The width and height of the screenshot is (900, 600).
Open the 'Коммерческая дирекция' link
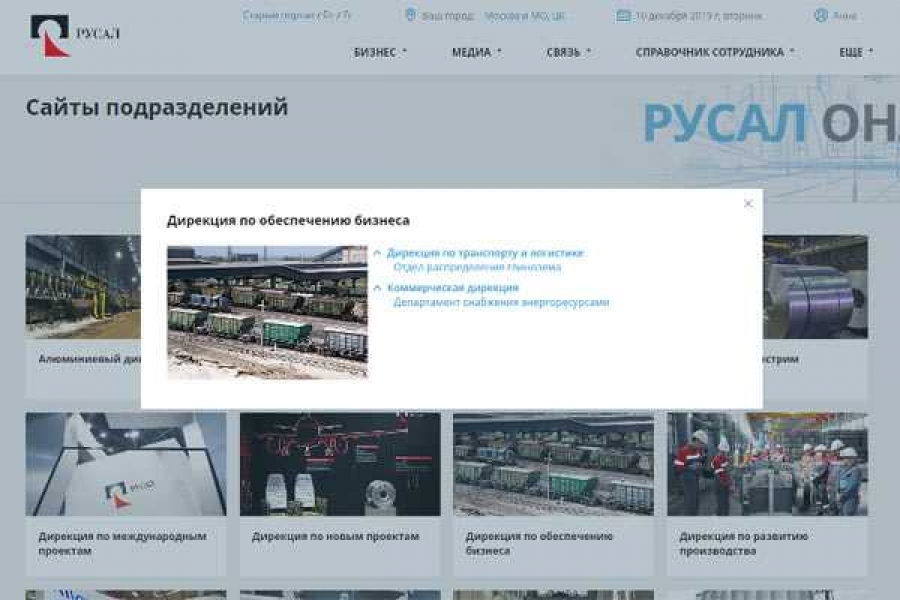[453, 288]
